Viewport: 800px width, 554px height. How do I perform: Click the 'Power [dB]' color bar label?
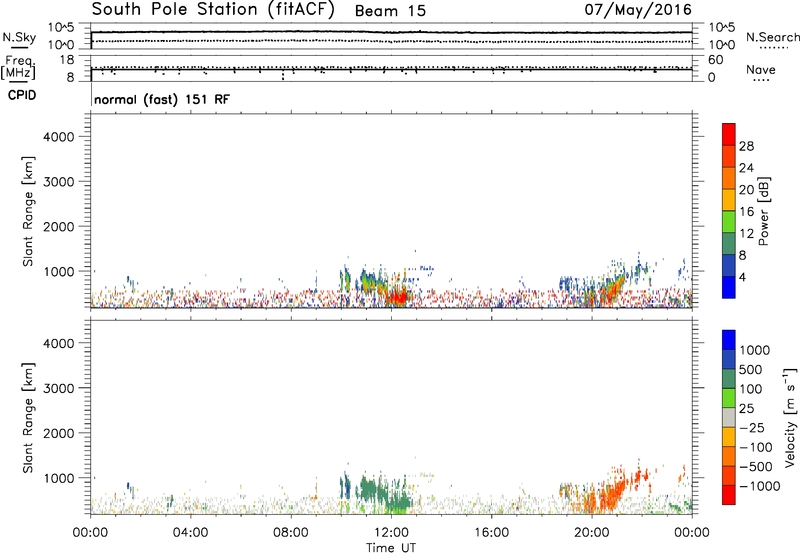coord(764,211)
